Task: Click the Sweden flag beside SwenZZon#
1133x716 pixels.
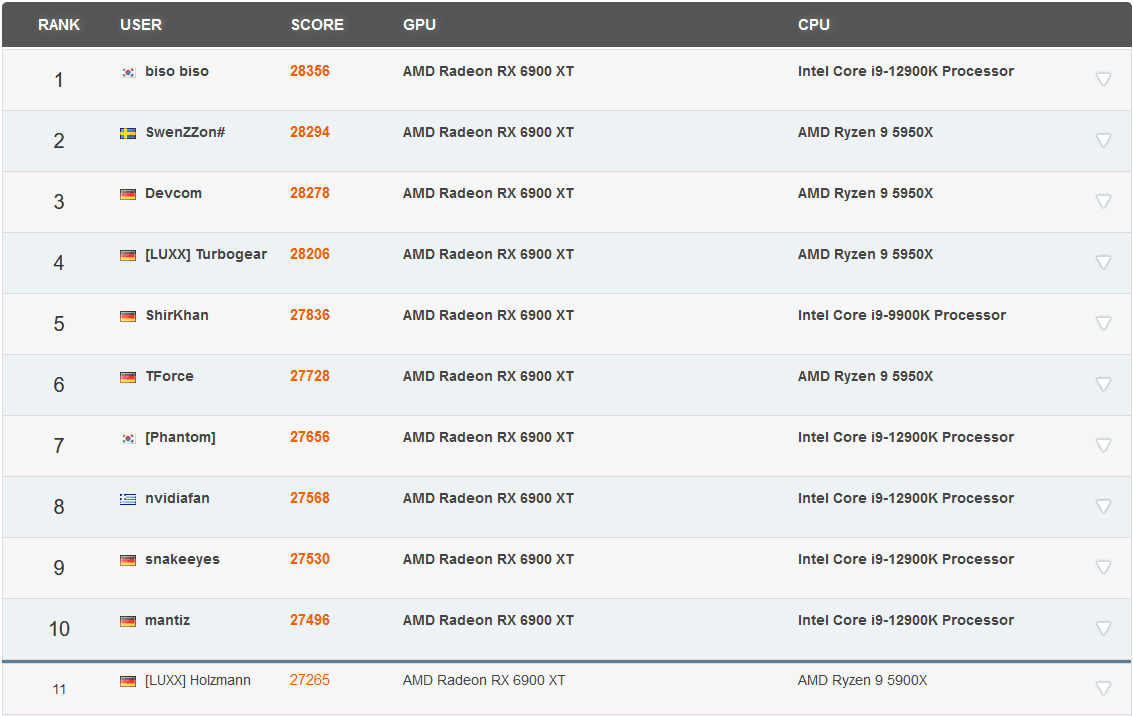Action: (128, 133)
